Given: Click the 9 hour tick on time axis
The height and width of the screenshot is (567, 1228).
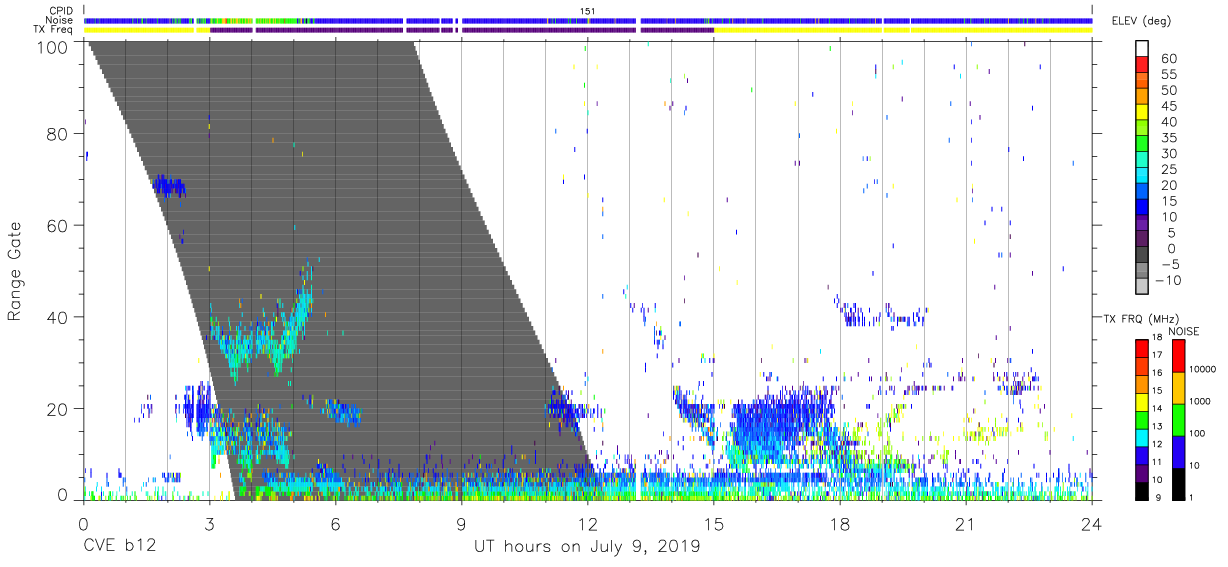Looking at the screenshot, I should pos(461,523).
